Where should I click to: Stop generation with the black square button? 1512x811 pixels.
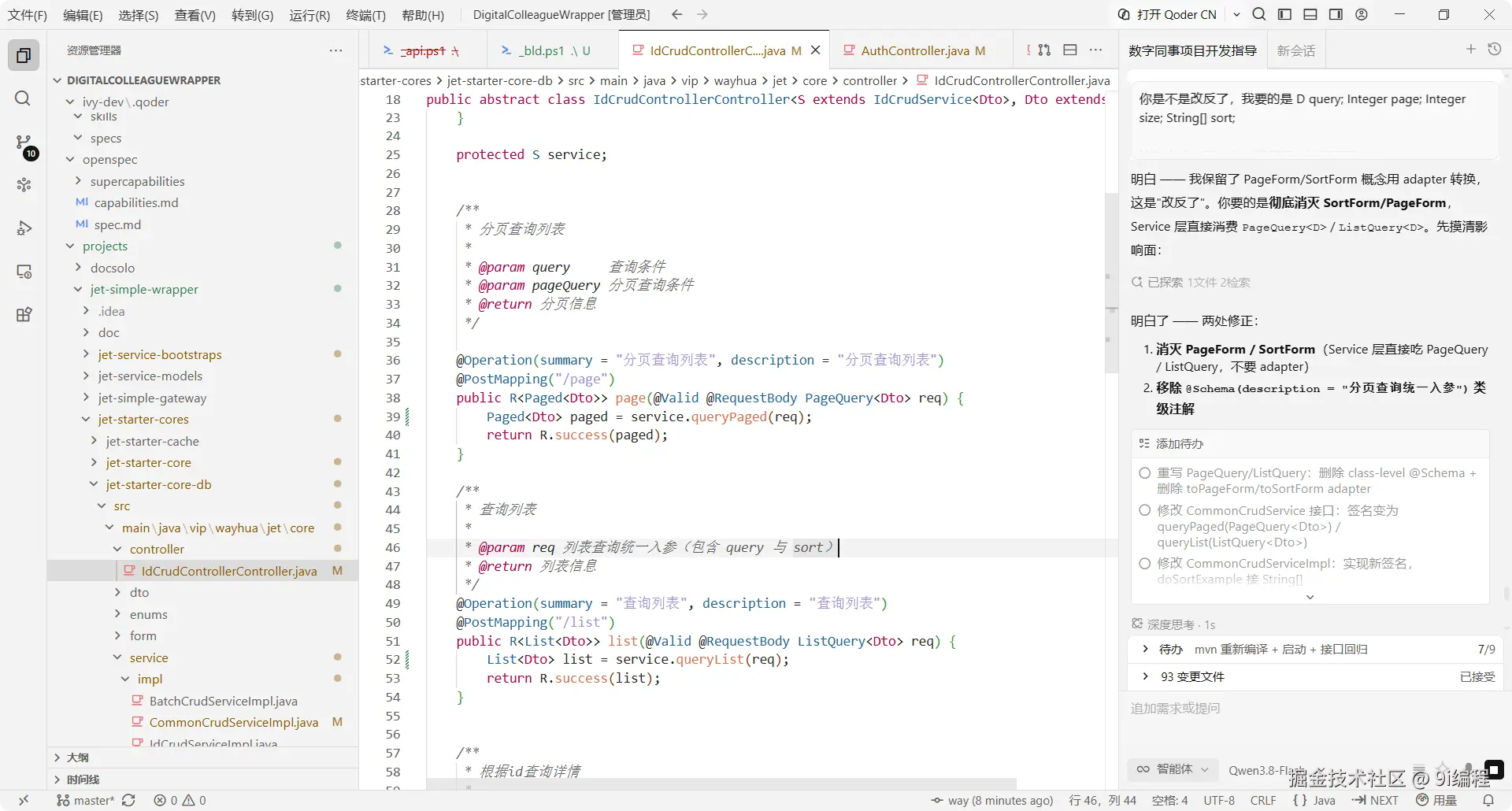pyautogui.click(x=1494, y=769)
